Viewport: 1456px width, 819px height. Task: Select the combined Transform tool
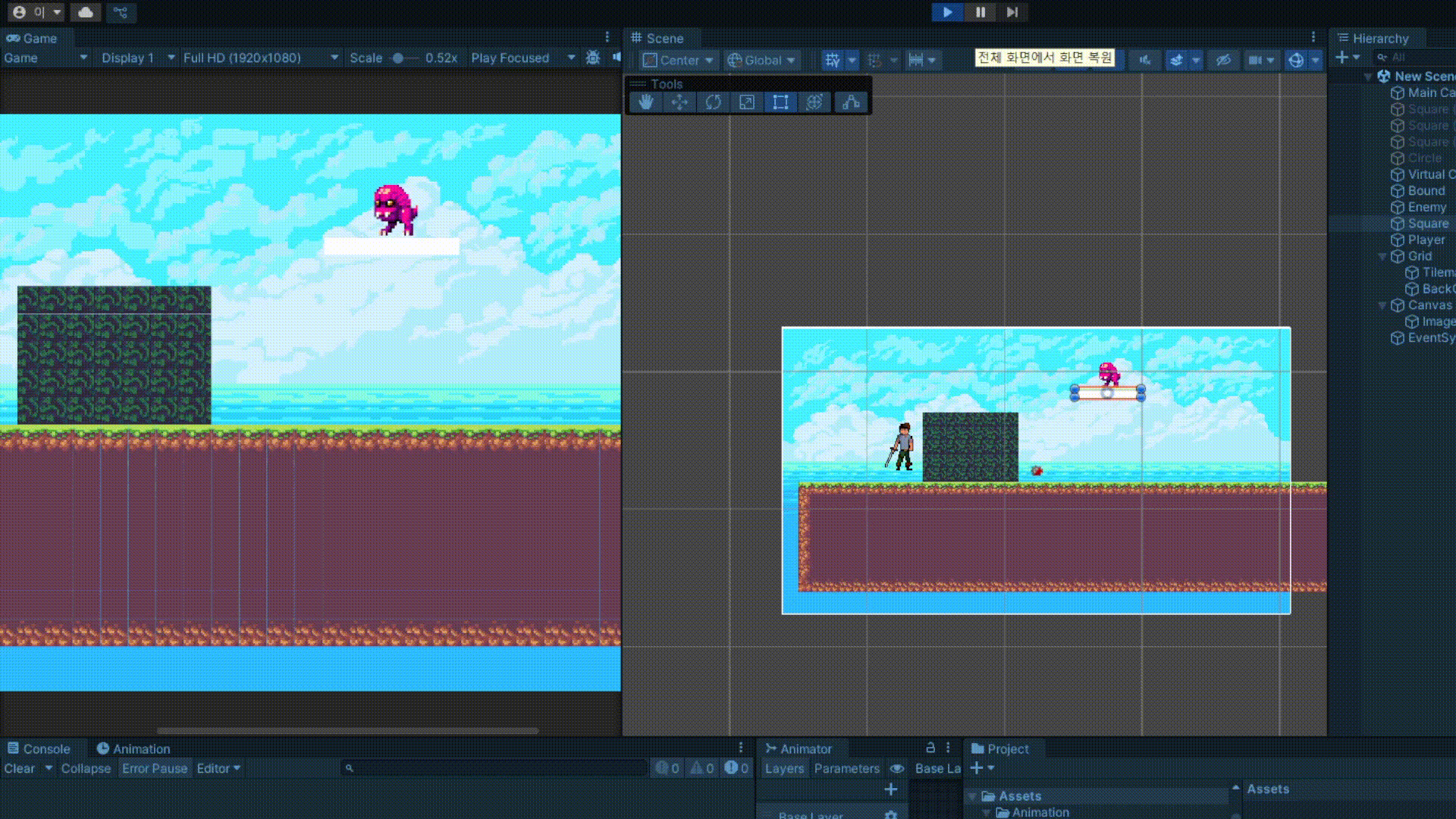pos(814,102)
